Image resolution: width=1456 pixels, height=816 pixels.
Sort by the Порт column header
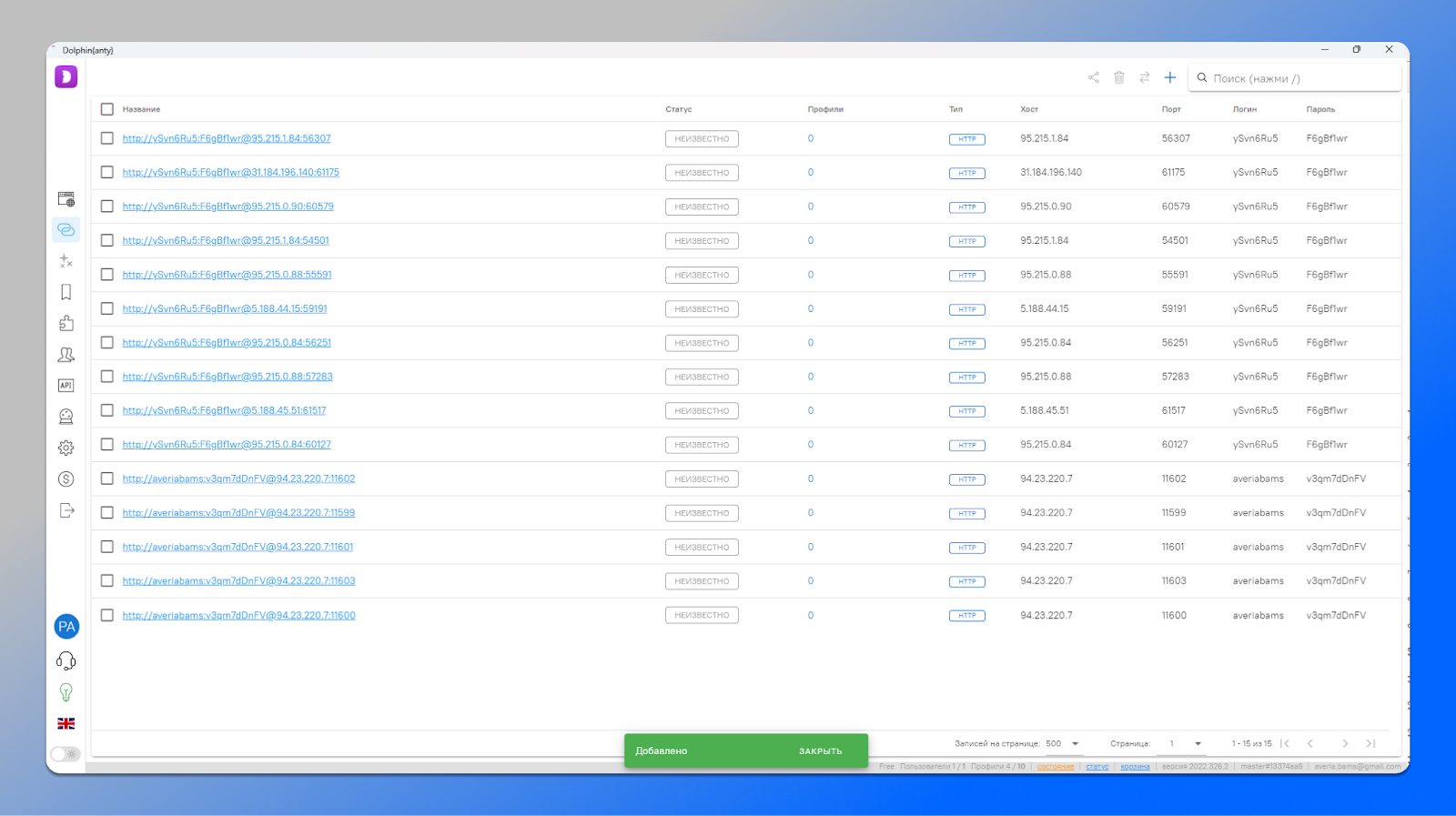click(x=1171, y=109)
